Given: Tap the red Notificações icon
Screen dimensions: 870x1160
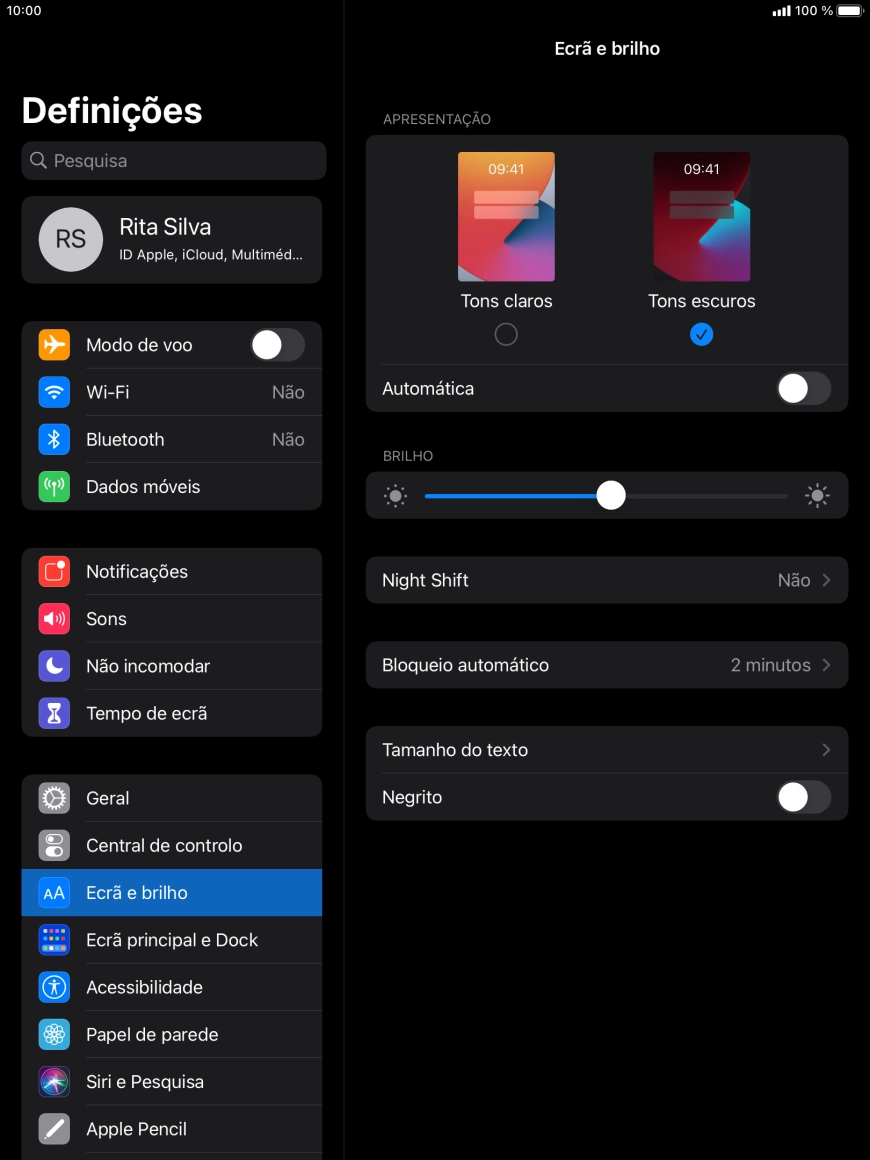Looking at the screenshot, I should click(x=54, y=572).
